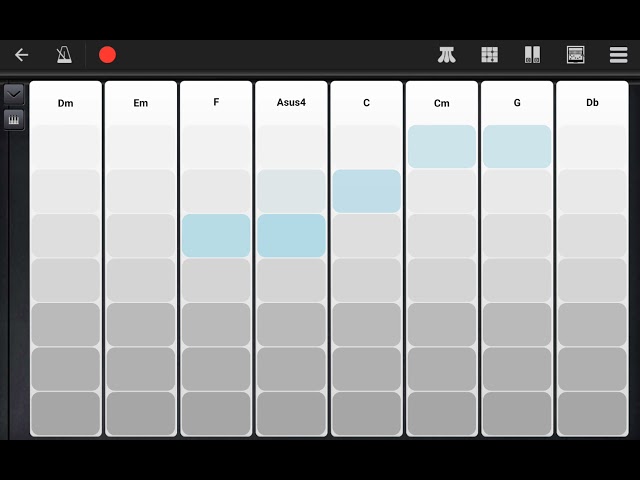Viewport: 640px width, 480px height.
Task: Tap the highlighted pad under Cm
Action: [x=442, y=147]
